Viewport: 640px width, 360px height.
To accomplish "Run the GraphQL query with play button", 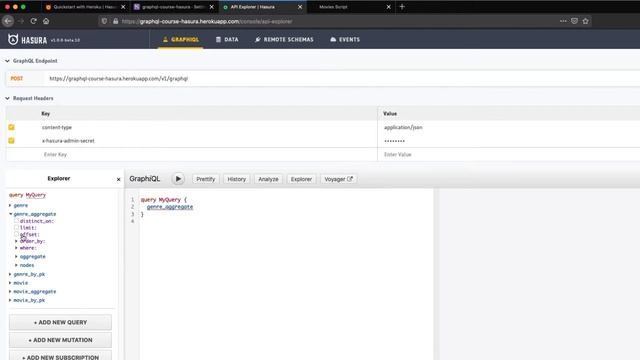I will coord(178,179).
